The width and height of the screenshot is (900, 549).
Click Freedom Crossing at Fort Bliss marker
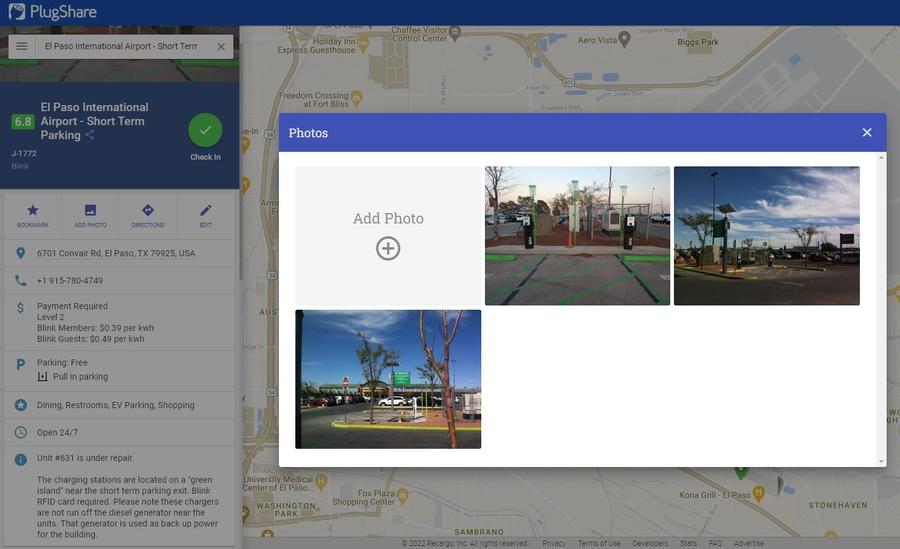pos(356,98)
